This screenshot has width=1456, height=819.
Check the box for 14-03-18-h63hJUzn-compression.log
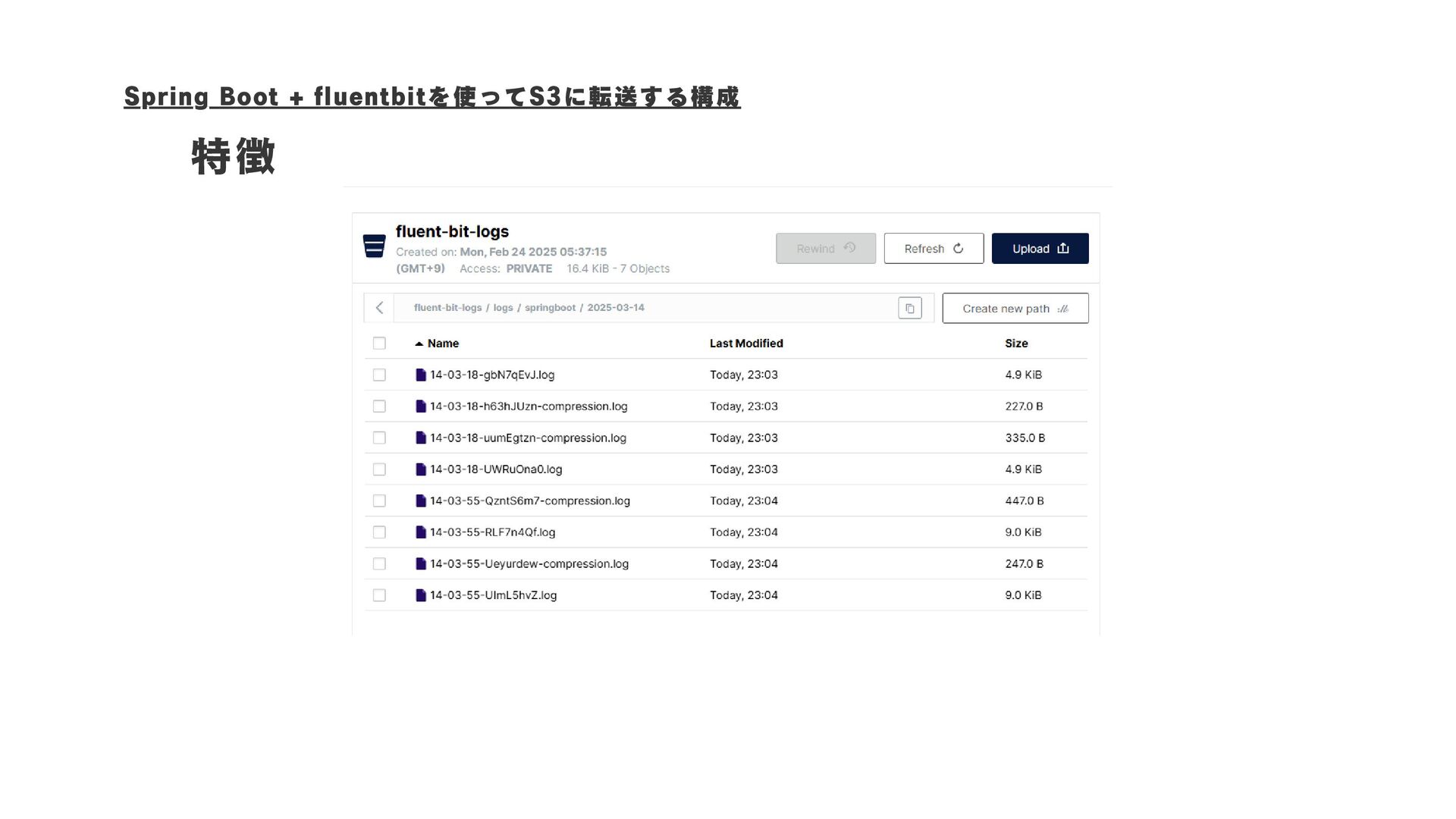379,406
